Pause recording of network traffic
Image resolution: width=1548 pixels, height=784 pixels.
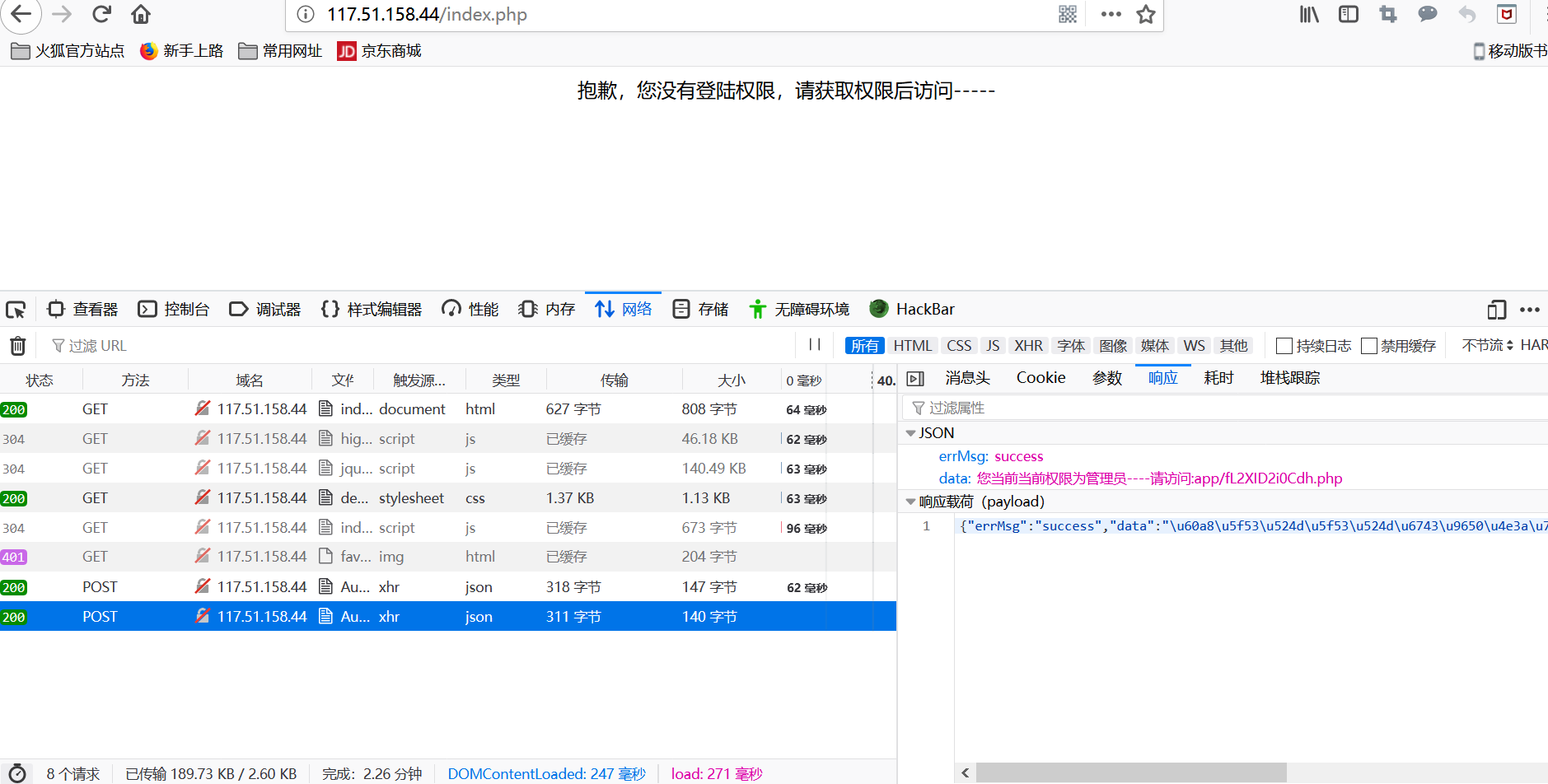(814, 344)
